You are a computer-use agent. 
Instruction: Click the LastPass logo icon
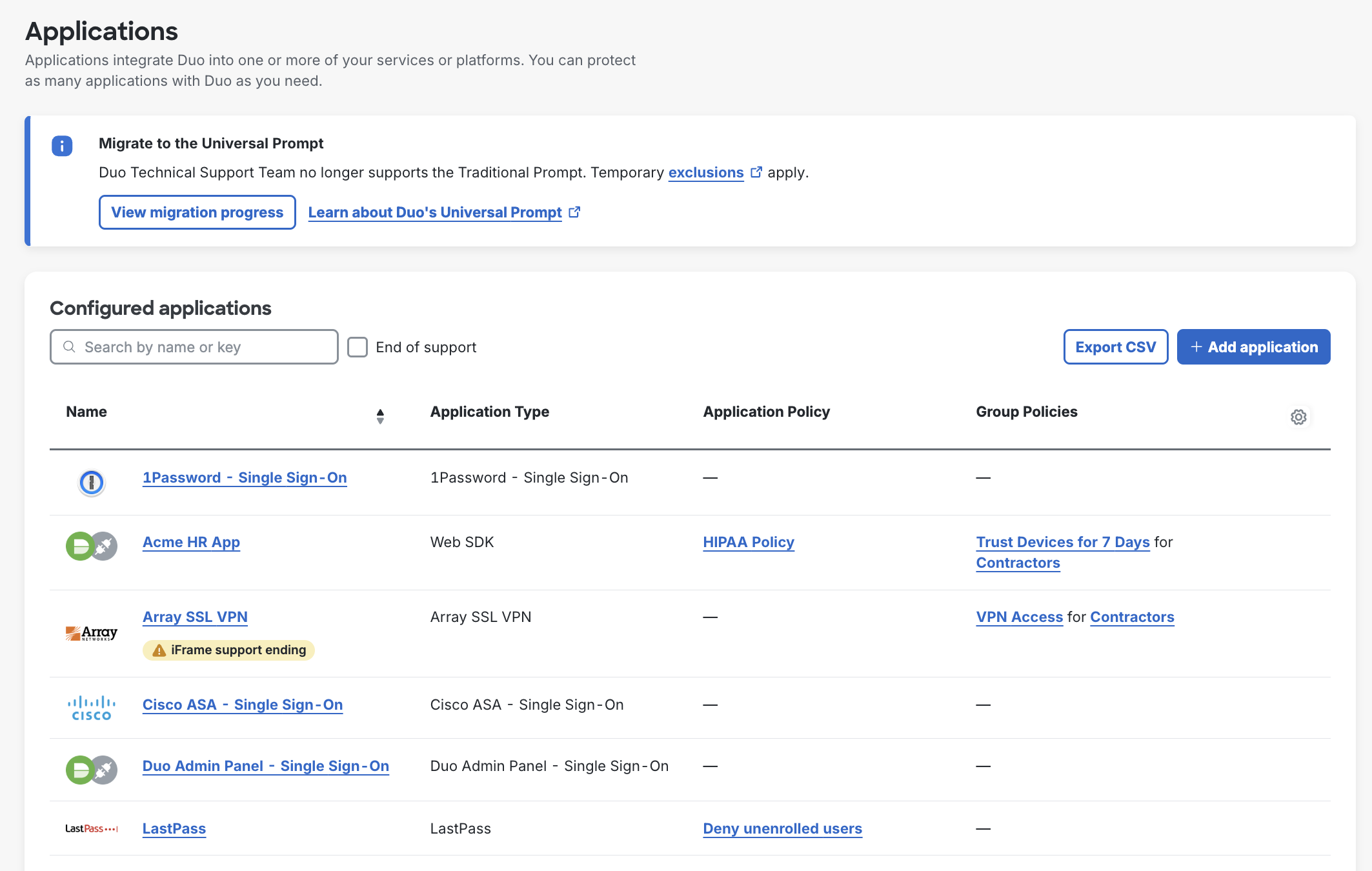[91, 828]
